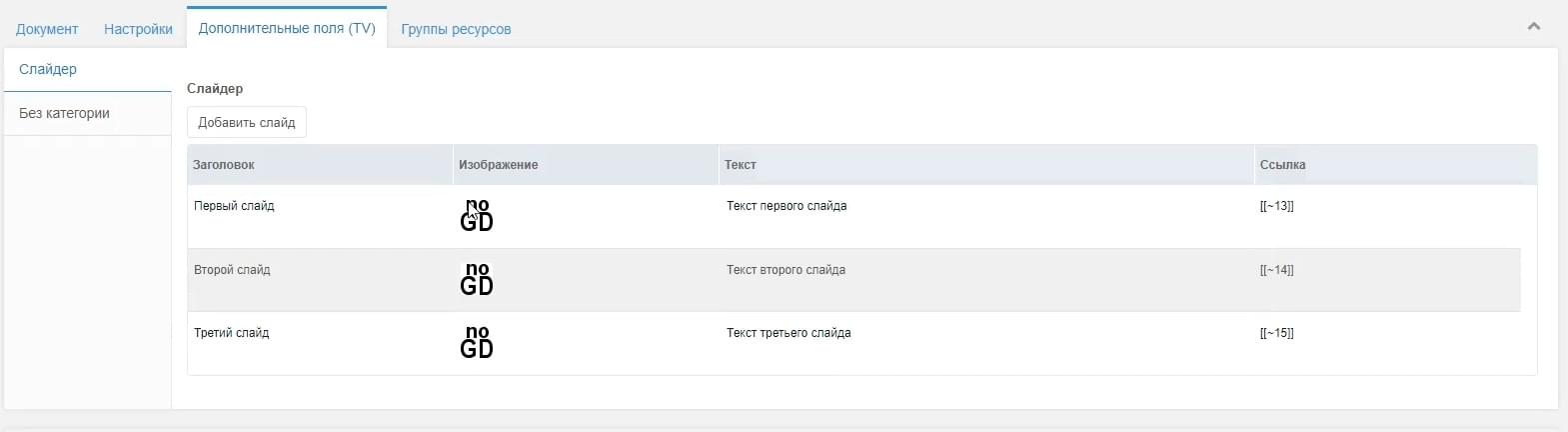Click the Изображение column header
The height and width of the screenshot is (432, 1568).
tap(586, 165)
